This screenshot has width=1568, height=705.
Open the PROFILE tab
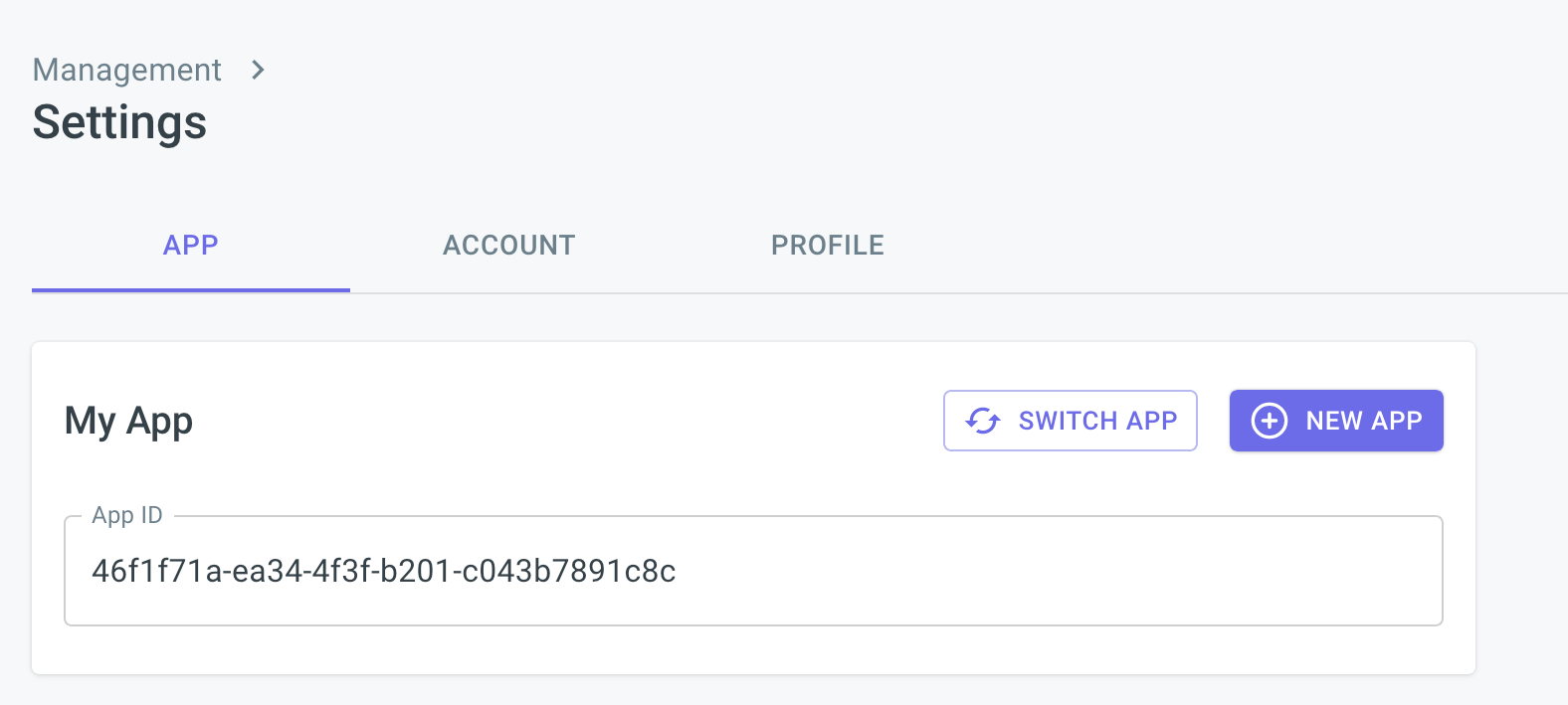pos(827,245)
